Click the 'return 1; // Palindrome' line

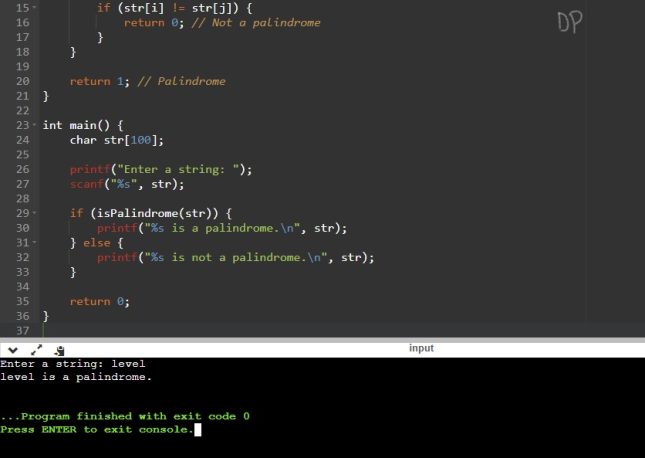click(148, 81)
